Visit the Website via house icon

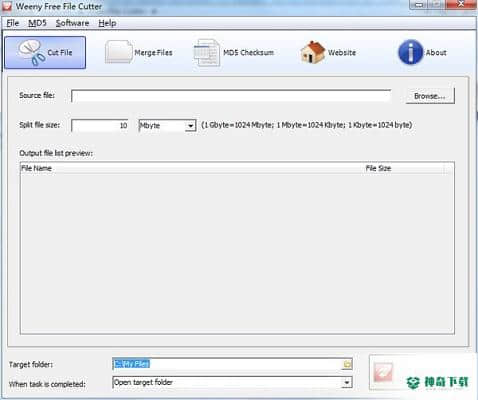tap(328, 52)
